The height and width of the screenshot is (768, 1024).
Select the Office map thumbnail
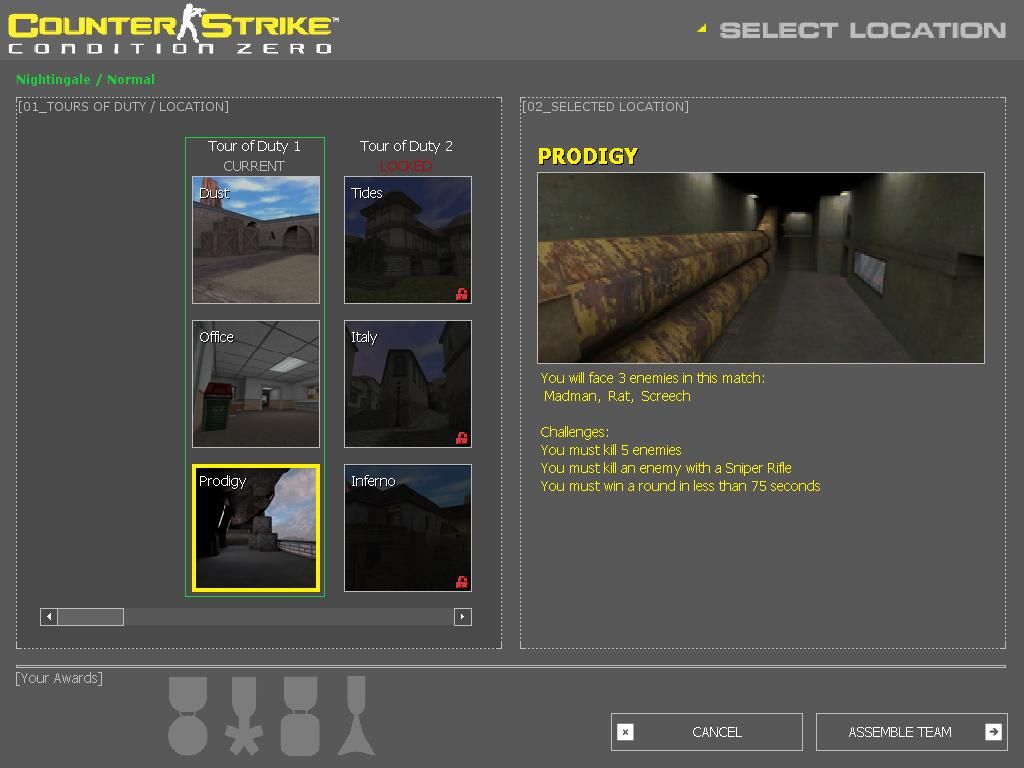(x=256, y=384)
